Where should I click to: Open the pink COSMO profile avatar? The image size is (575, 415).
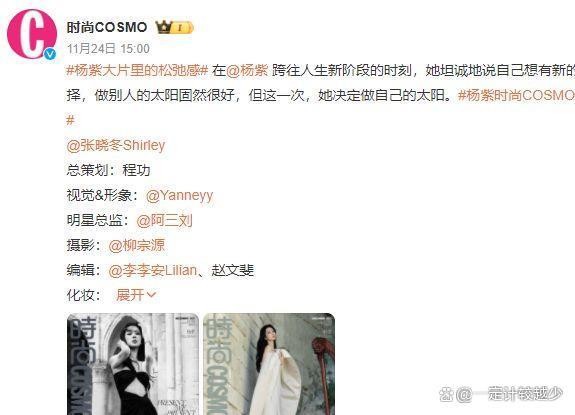(32, 34)
